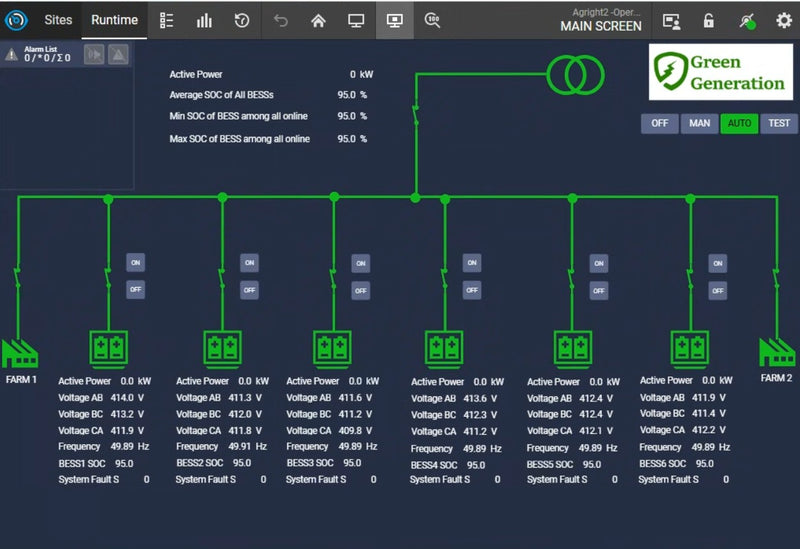The width and height of the screenshot is (800, 549).
Task: Click the main grid breaker switch
Action: 416,115
